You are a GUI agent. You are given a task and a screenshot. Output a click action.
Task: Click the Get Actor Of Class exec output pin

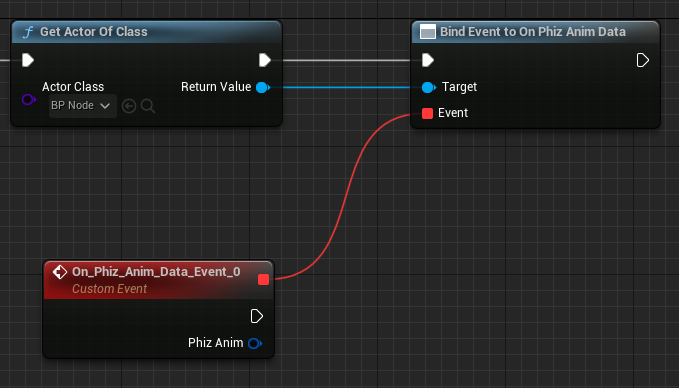[x=265, y=60]
